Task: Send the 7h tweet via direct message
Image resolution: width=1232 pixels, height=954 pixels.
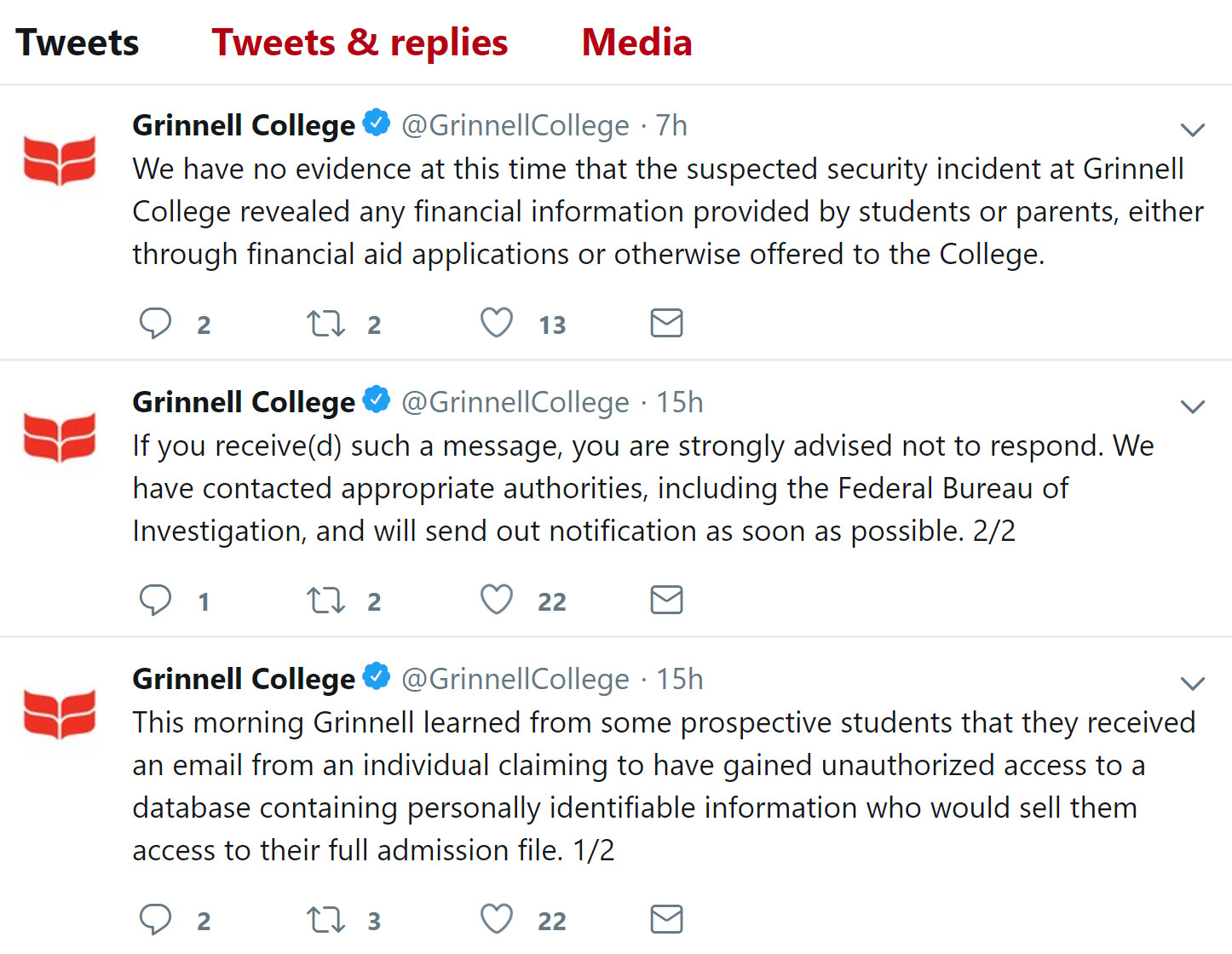Action: [666, 323]
